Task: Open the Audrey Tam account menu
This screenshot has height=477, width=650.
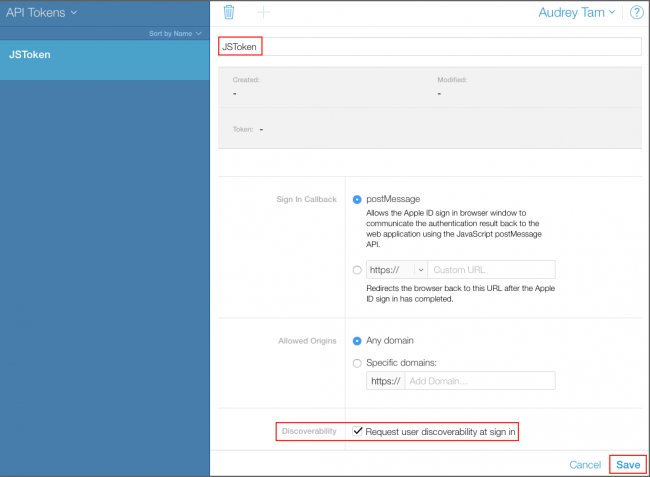Action: [577, 12]
